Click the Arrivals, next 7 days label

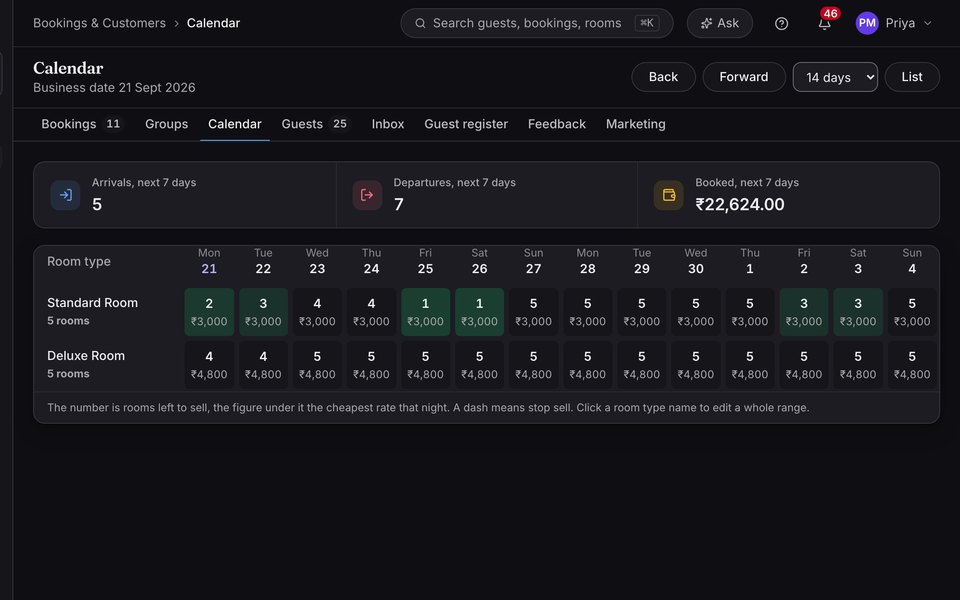144,182
